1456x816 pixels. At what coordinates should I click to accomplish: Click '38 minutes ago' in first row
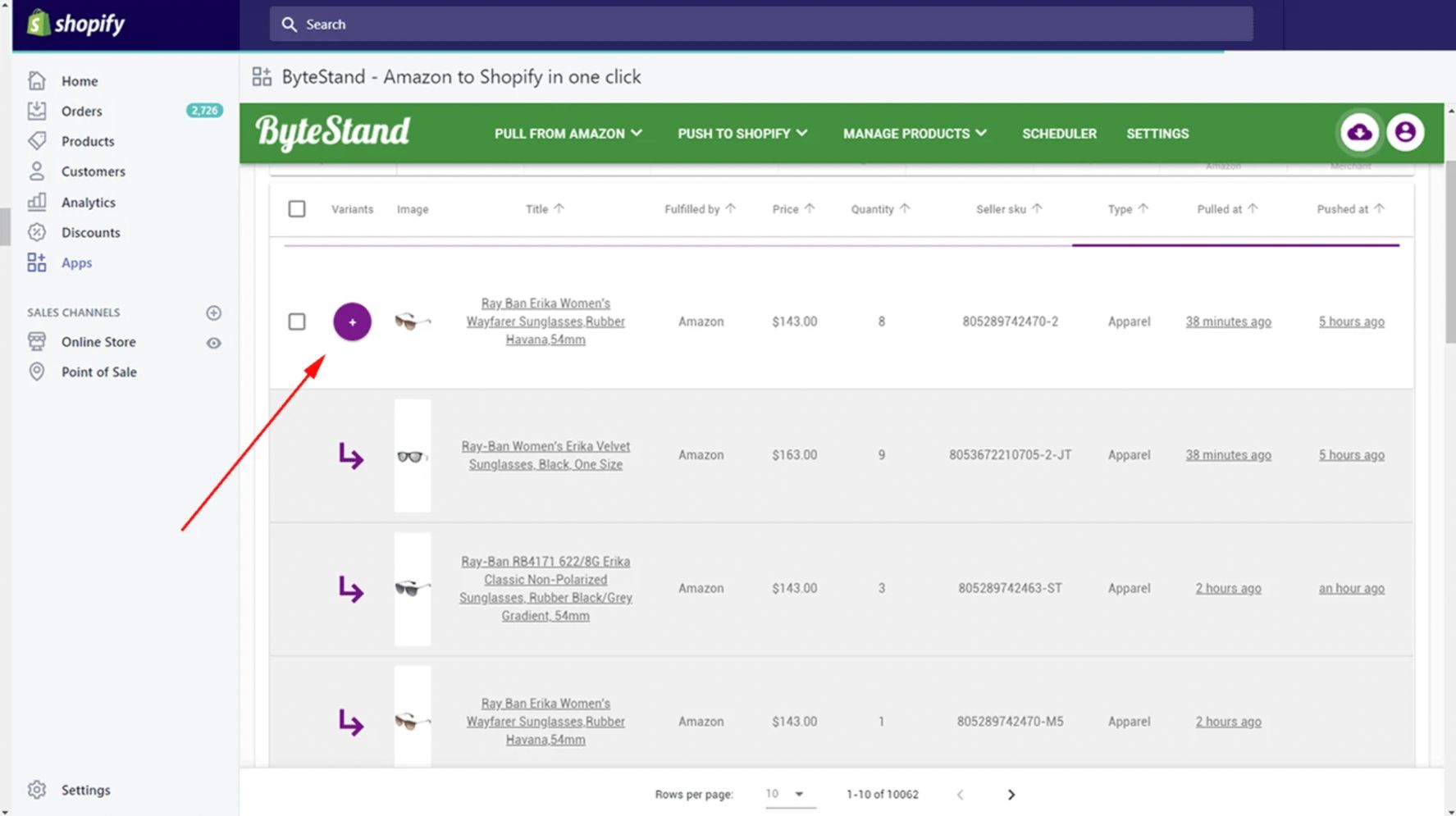click(1228, 321)
